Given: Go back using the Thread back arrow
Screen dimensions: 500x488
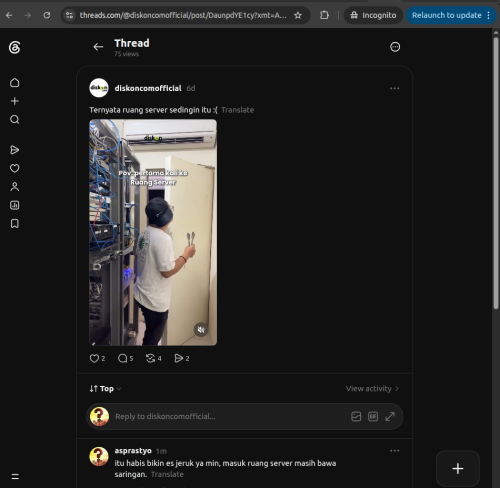Looking at the screenshot, I should click(98, 47).
